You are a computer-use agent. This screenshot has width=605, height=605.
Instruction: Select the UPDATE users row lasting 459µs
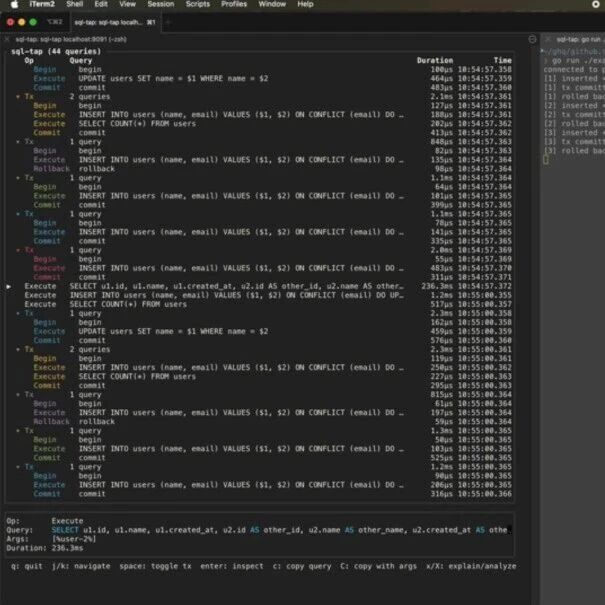click(261, 331)
